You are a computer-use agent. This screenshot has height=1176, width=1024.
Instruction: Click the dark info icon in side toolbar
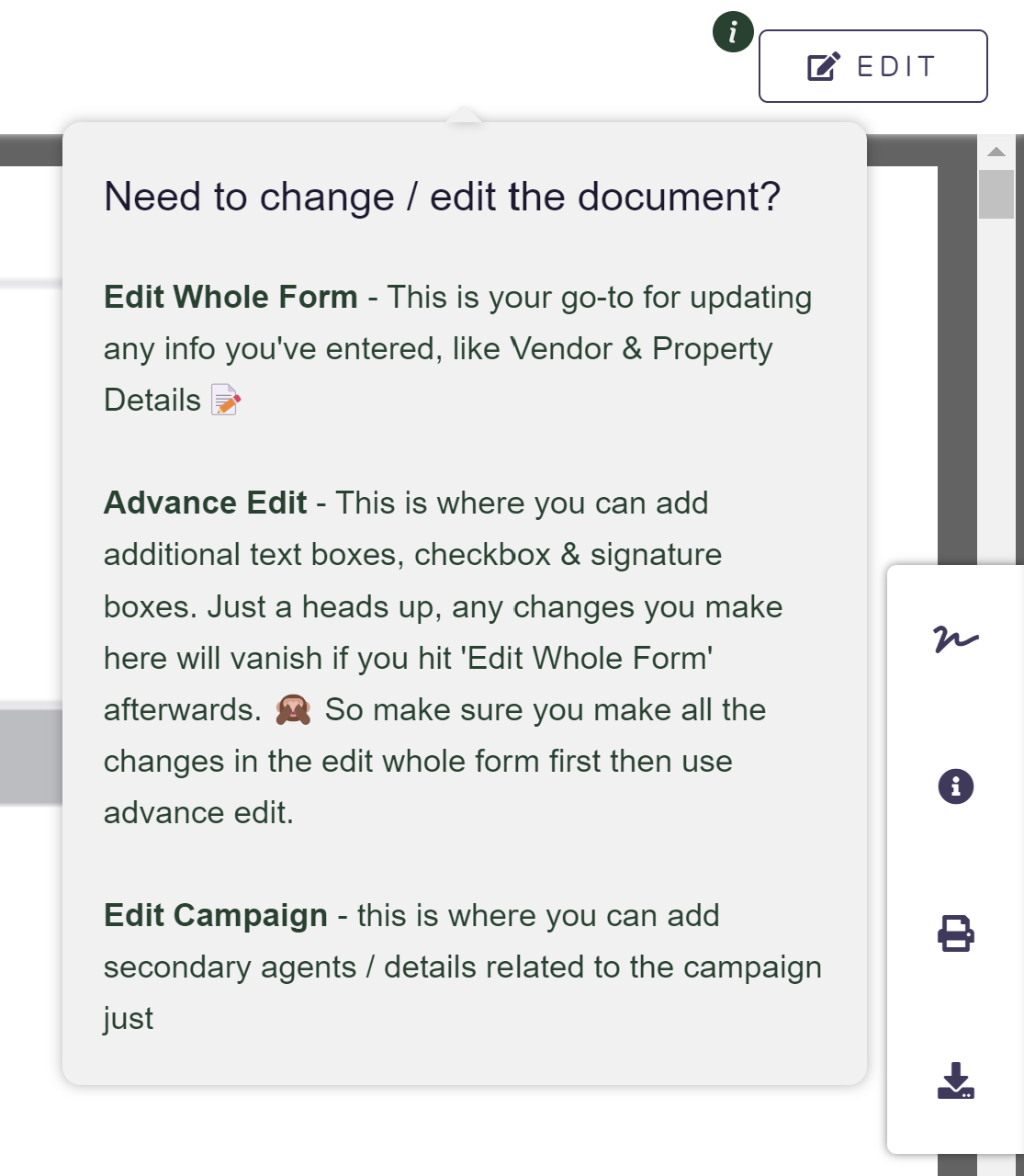pyautogui.click(x=955, y=786)
